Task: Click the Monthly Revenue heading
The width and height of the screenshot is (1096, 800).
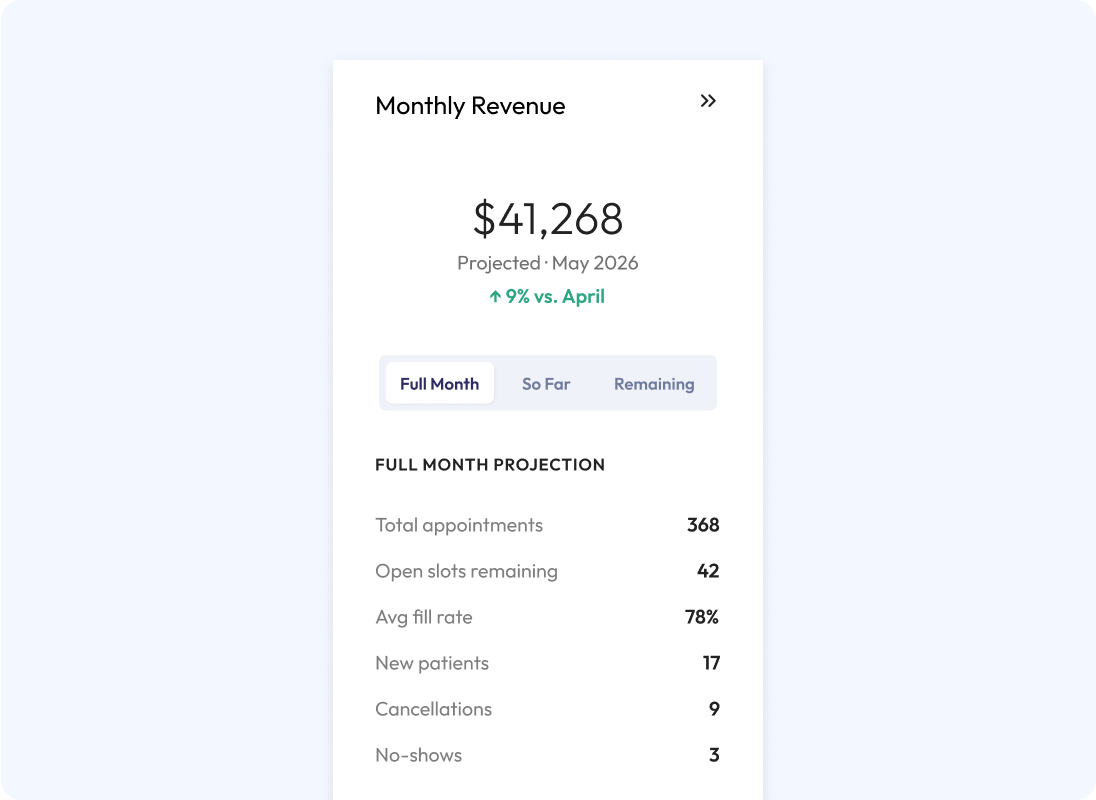Action: point(470,106)
